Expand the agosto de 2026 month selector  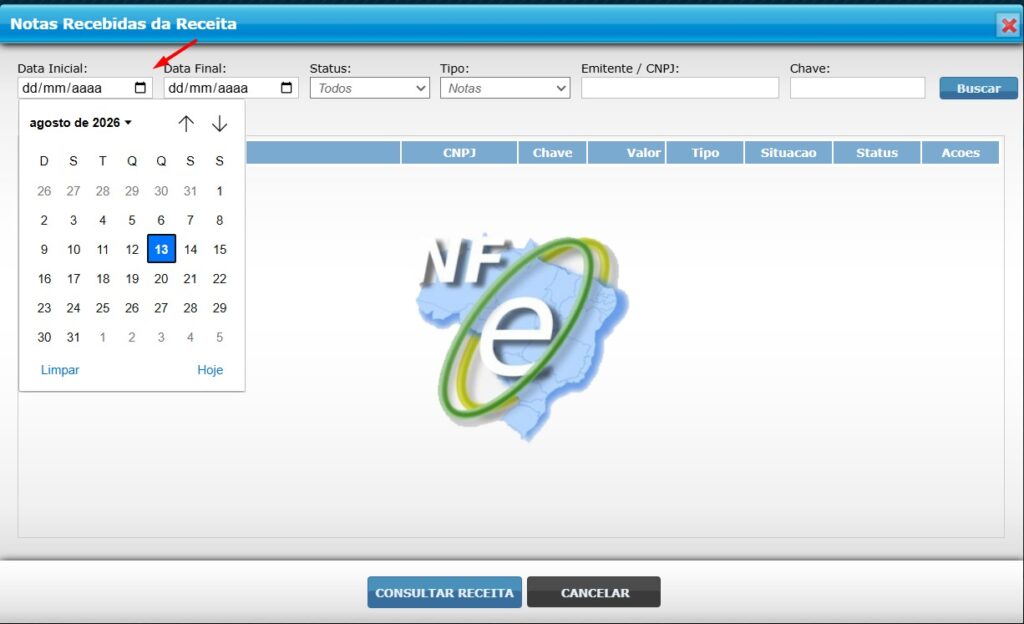pyautogui.click(x=80, y=123)
